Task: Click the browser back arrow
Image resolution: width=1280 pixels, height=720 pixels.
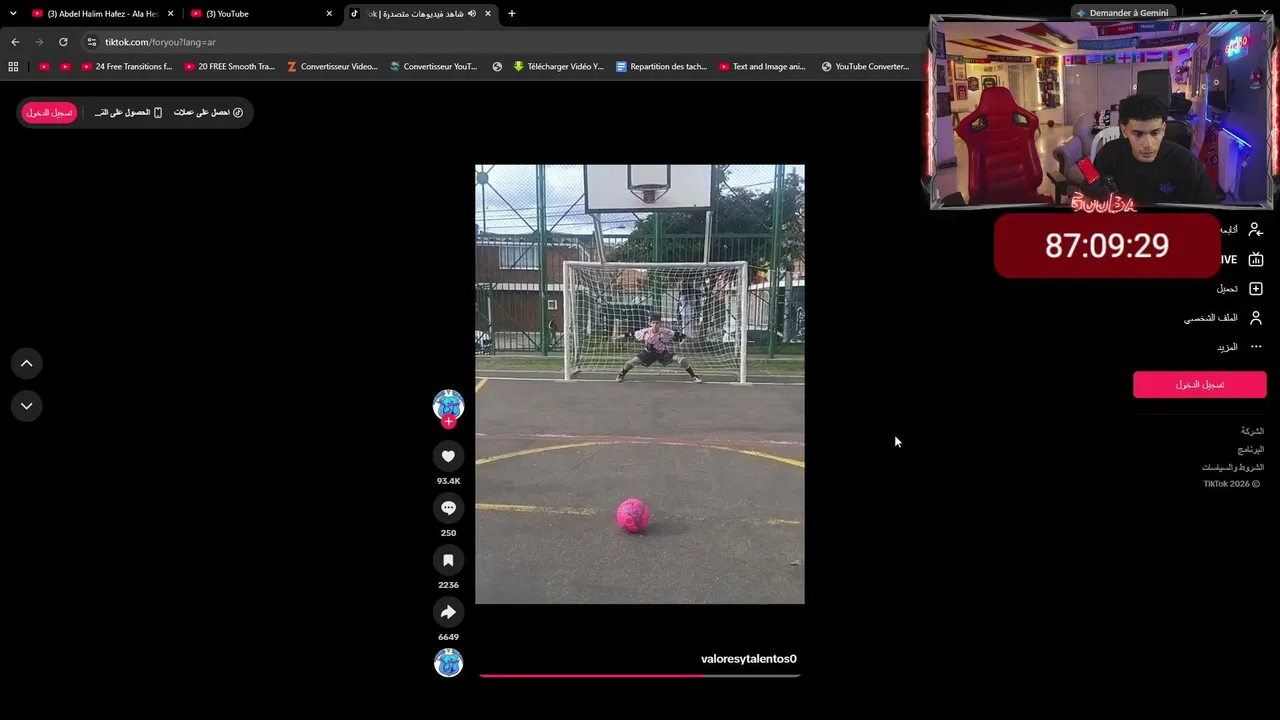Action: coord(15,42)
